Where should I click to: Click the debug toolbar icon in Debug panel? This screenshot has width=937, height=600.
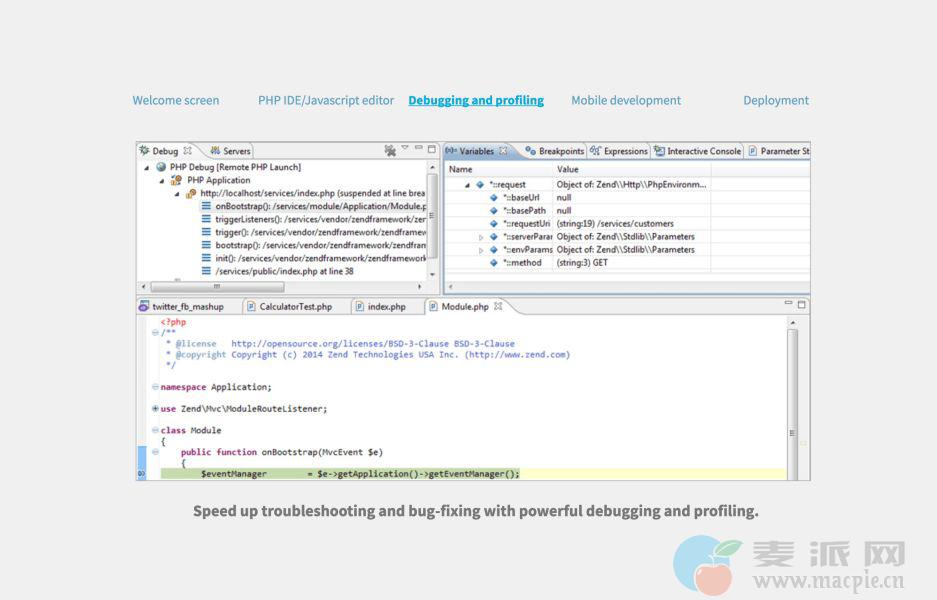point(390,151)
